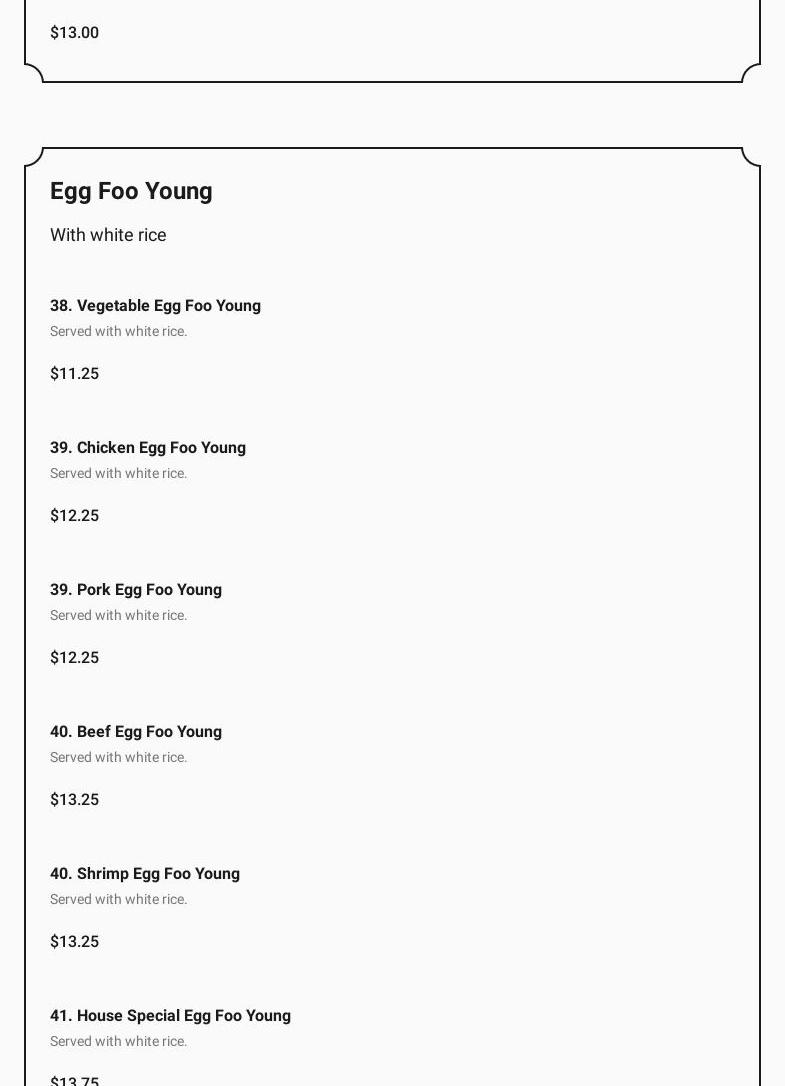Image resolution: width=785 pixels, height=1086 pixels.
Task: Click the description under Beef Egg Foo Young
Action: tap(119, 758)
